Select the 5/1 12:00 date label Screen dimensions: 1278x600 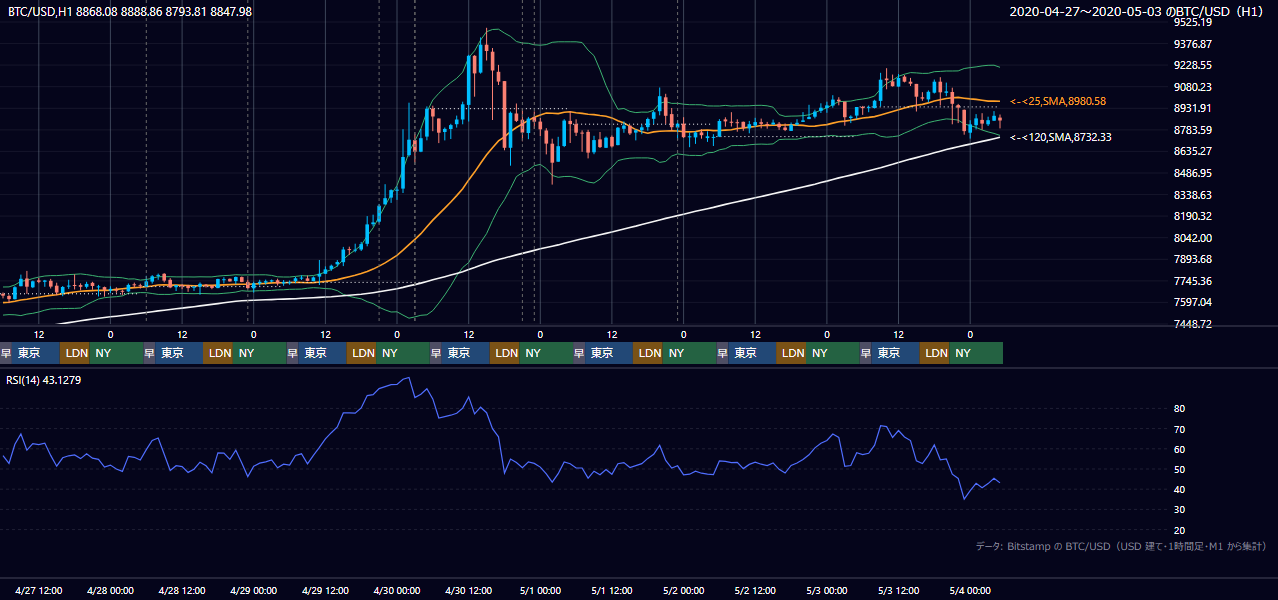coord(612,590)
